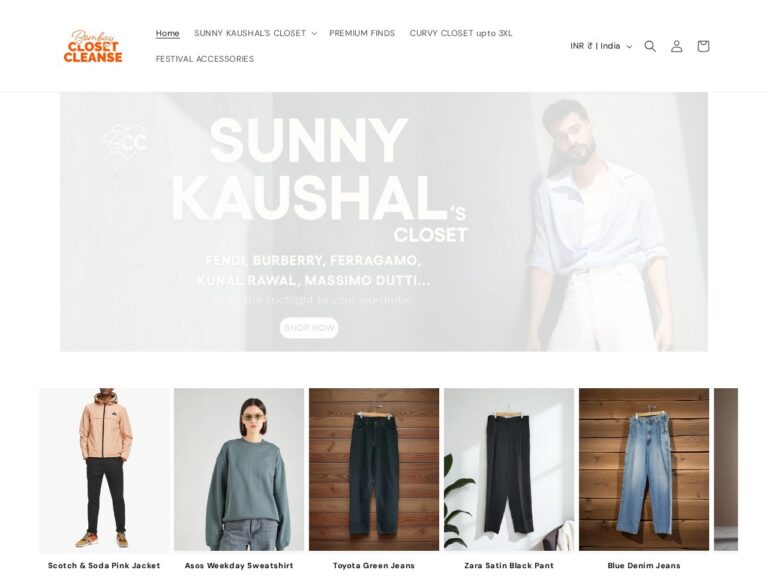Open the Scotch & Soda Pink Jacket link
The image size is (768, 576).
[x=104, y=565]
